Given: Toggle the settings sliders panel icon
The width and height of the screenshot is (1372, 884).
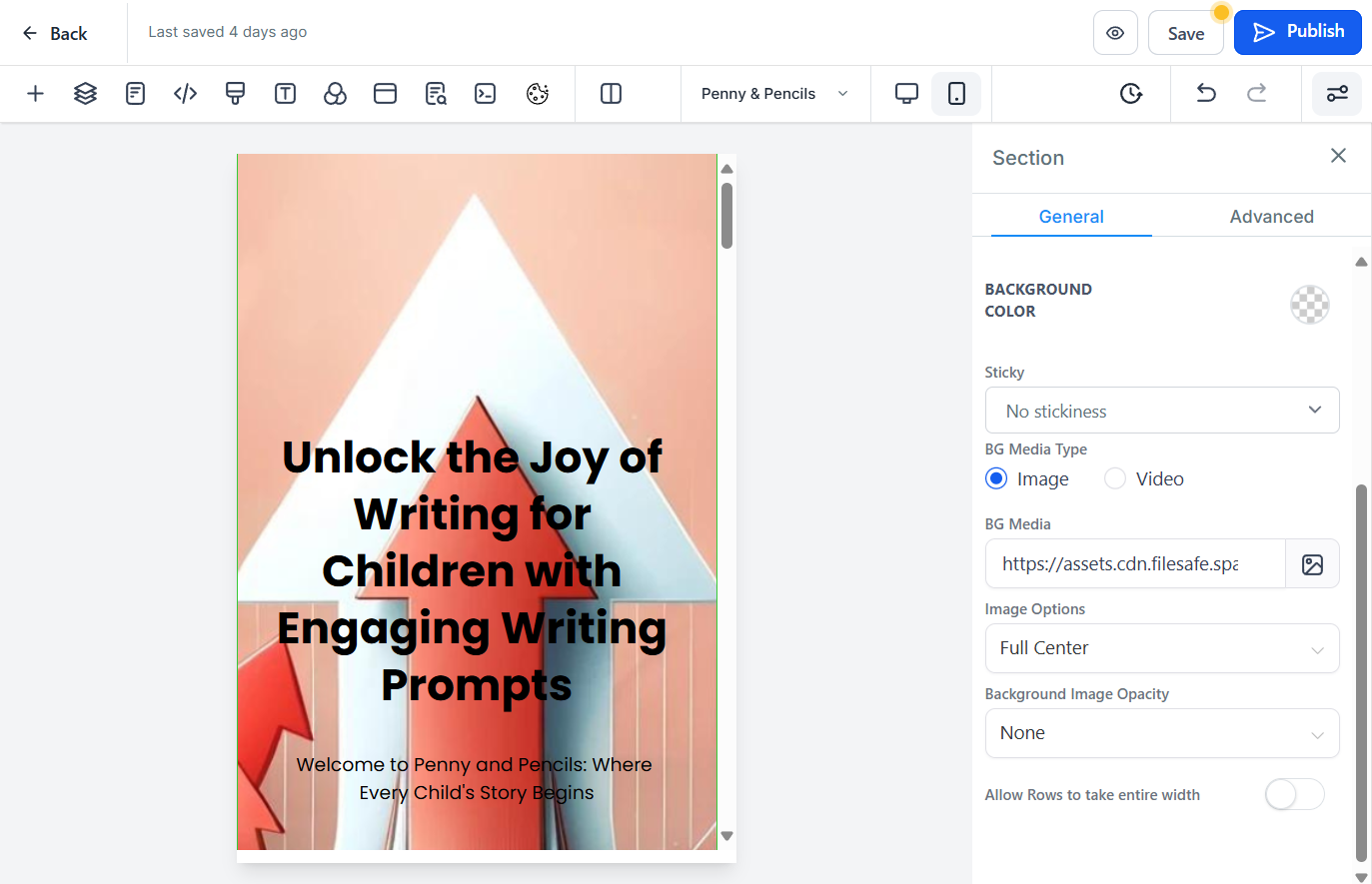Looking at the screenshot, I should pyautogui.click(x=1337, y=94).
